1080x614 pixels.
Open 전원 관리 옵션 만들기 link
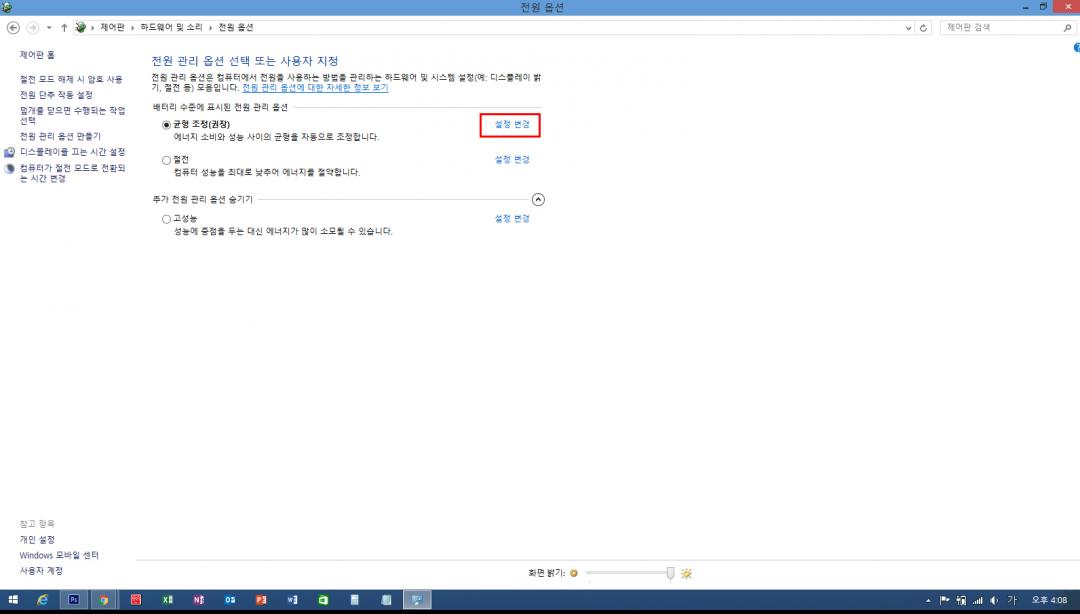[60, 136]
